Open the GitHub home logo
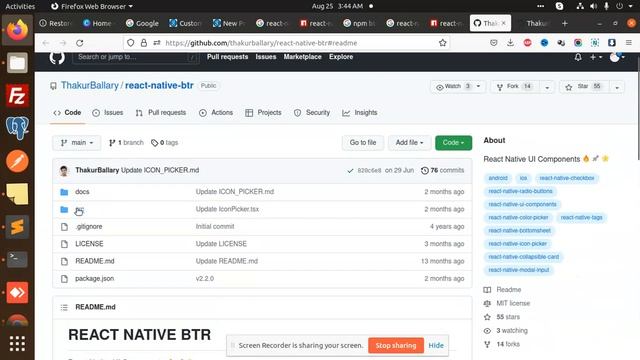This screenshot has height=360, width=640. (57, 57)
